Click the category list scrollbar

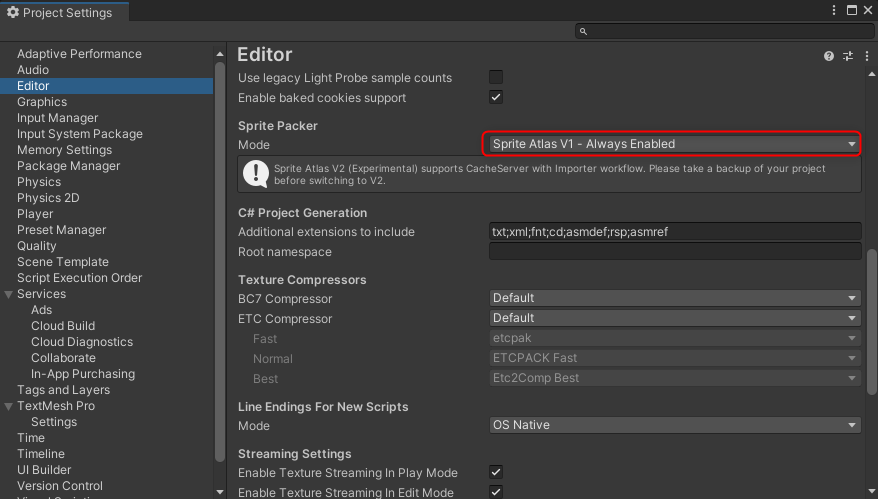tap(220, 260)
